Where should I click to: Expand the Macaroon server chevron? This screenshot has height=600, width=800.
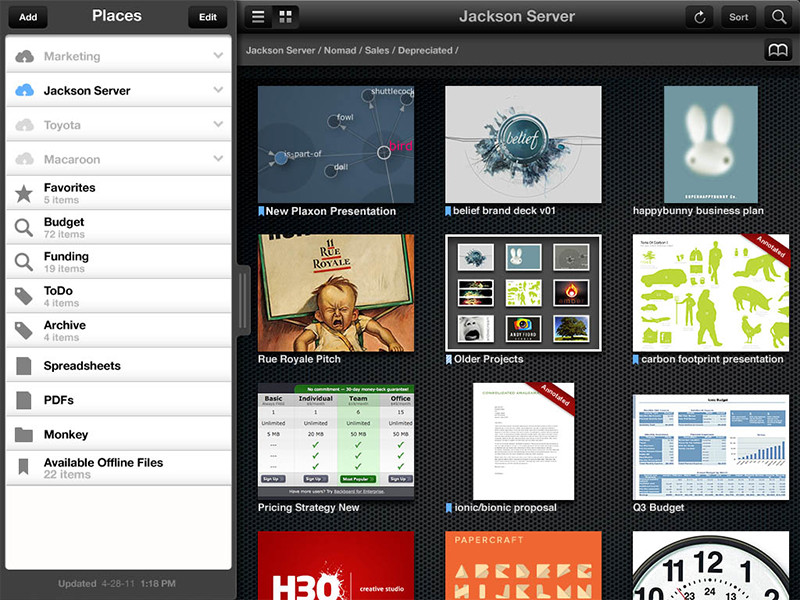(x=218, y=159)
